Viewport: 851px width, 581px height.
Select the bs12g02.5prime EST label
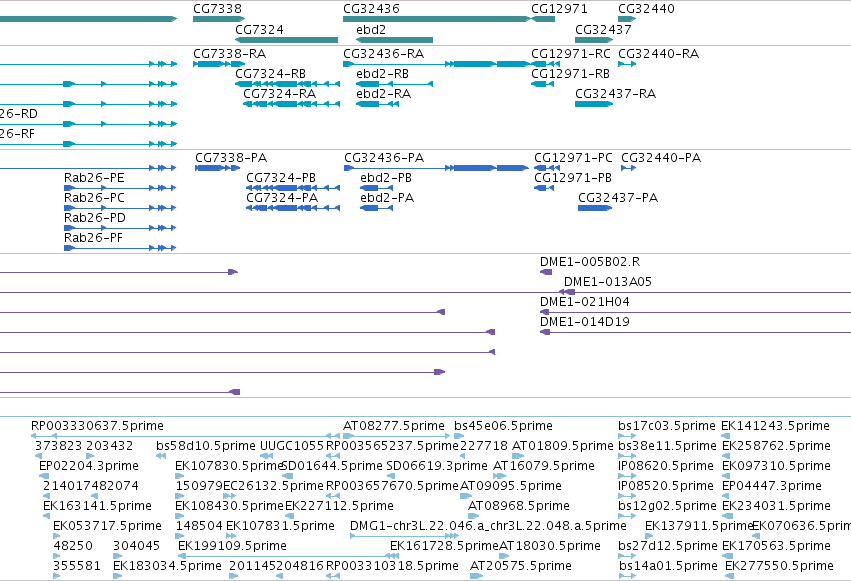coord(668,506)
